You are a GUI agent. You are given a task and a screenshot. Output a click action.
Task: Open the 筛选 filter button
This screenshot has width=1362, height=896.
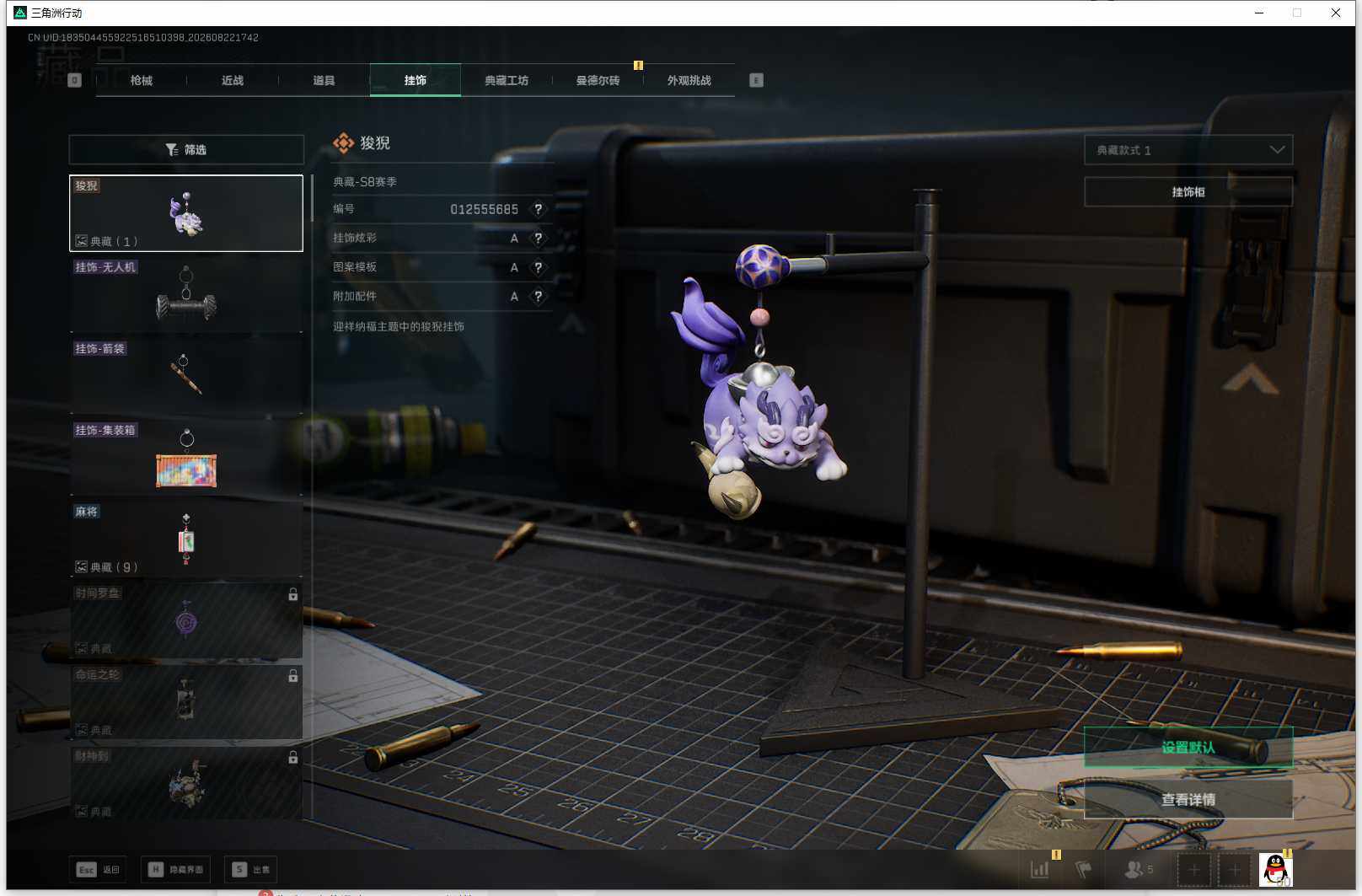[186, 149]
